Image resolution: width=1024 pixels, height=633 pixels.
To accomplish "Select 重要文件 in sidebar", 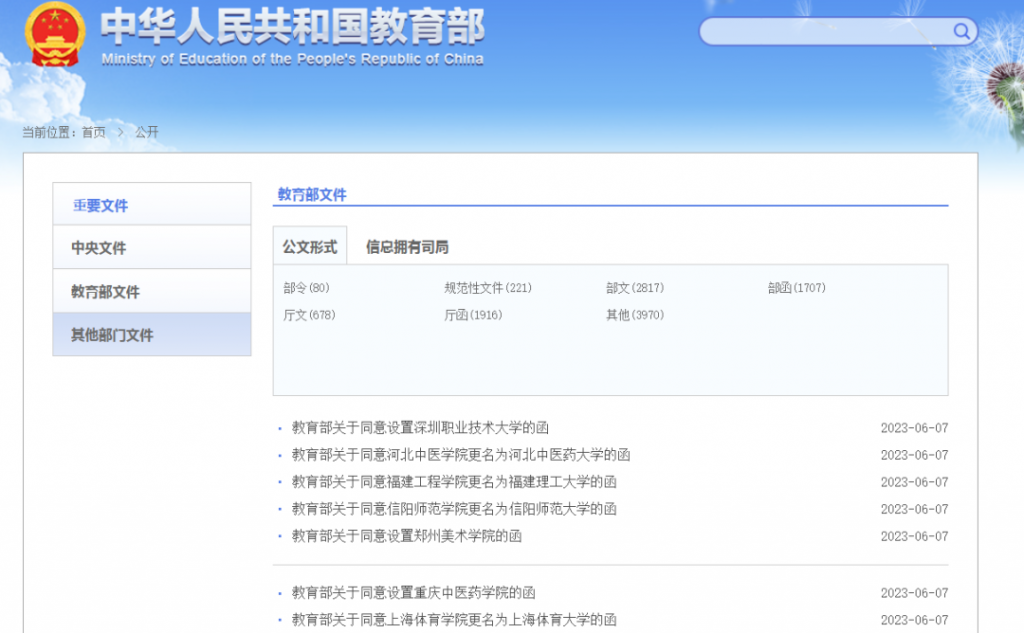I will tap(152, 204).
